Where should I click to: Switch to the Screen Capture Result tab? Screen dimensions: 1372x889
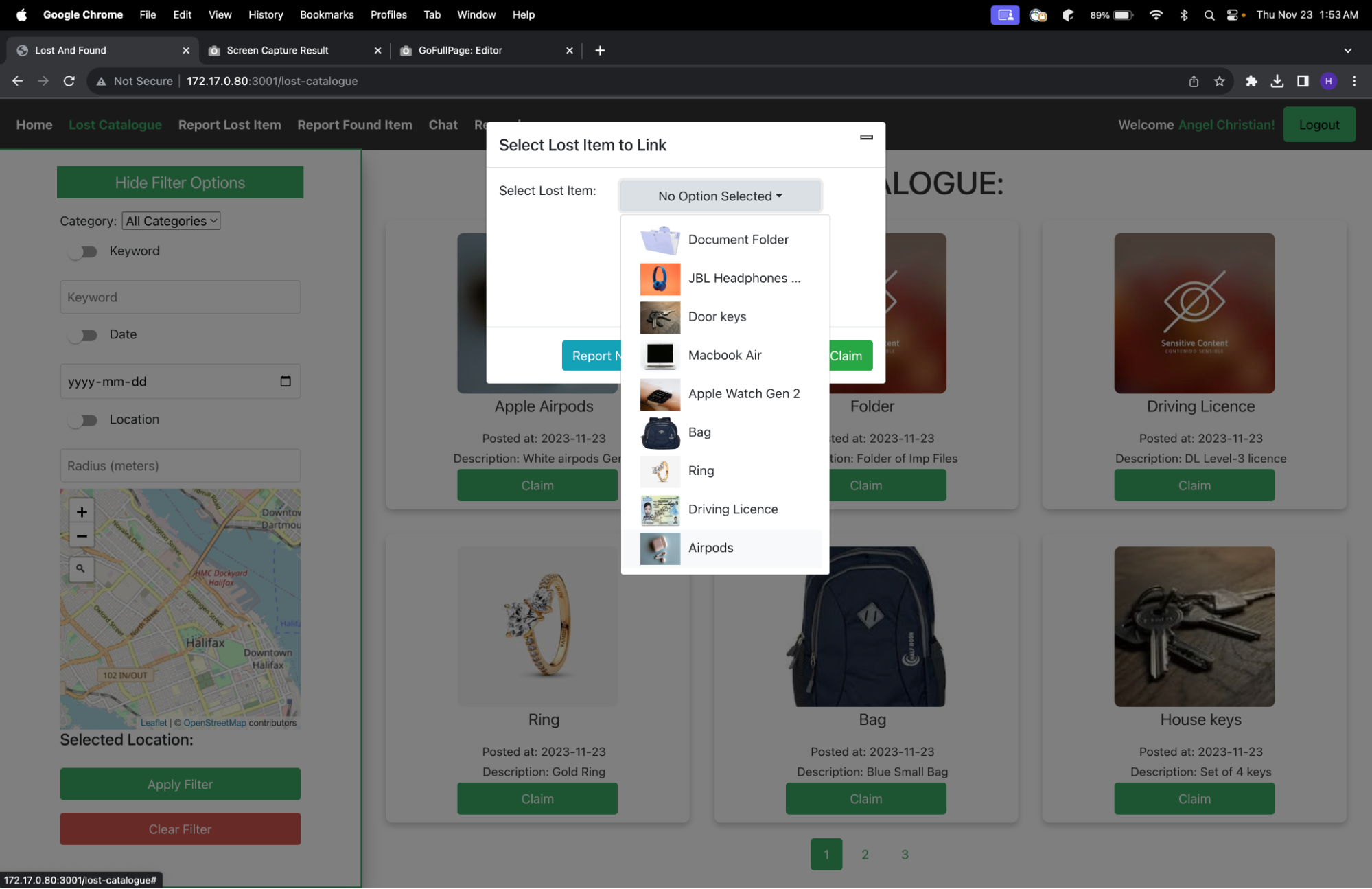tap(278, 50)
